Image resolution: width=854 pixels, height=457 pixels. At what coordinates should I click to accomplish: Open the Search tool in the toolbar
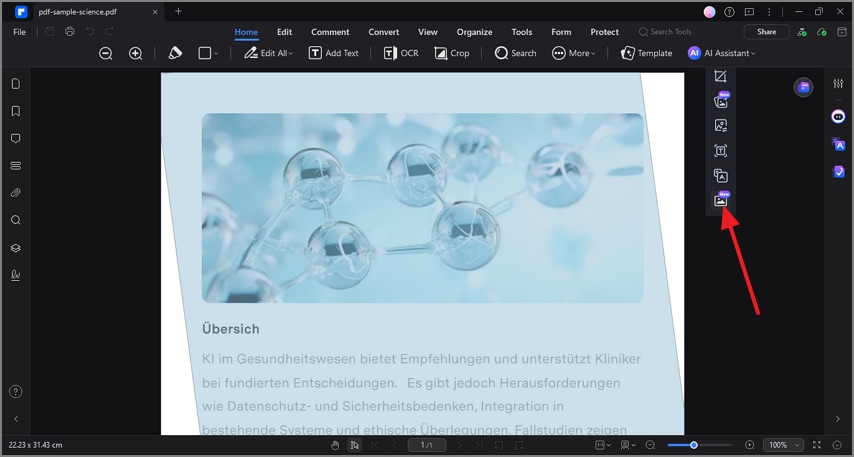tap(516, 53)
